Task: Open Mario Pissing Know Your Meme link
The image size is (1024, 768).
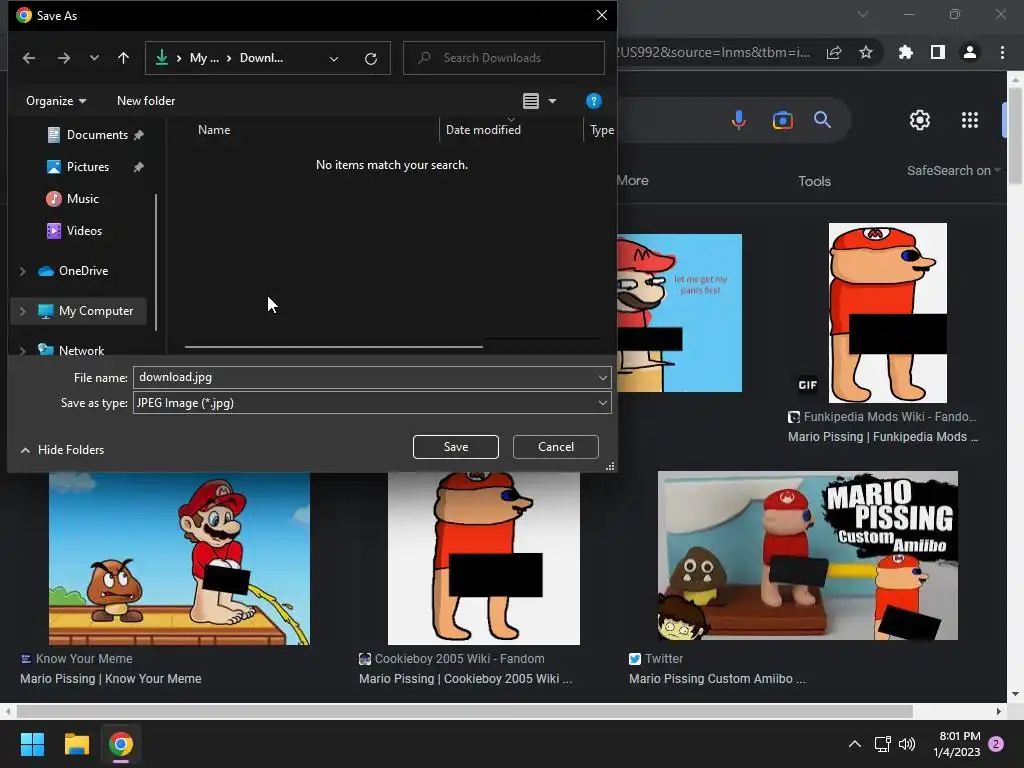Action: tap(110, 679)
